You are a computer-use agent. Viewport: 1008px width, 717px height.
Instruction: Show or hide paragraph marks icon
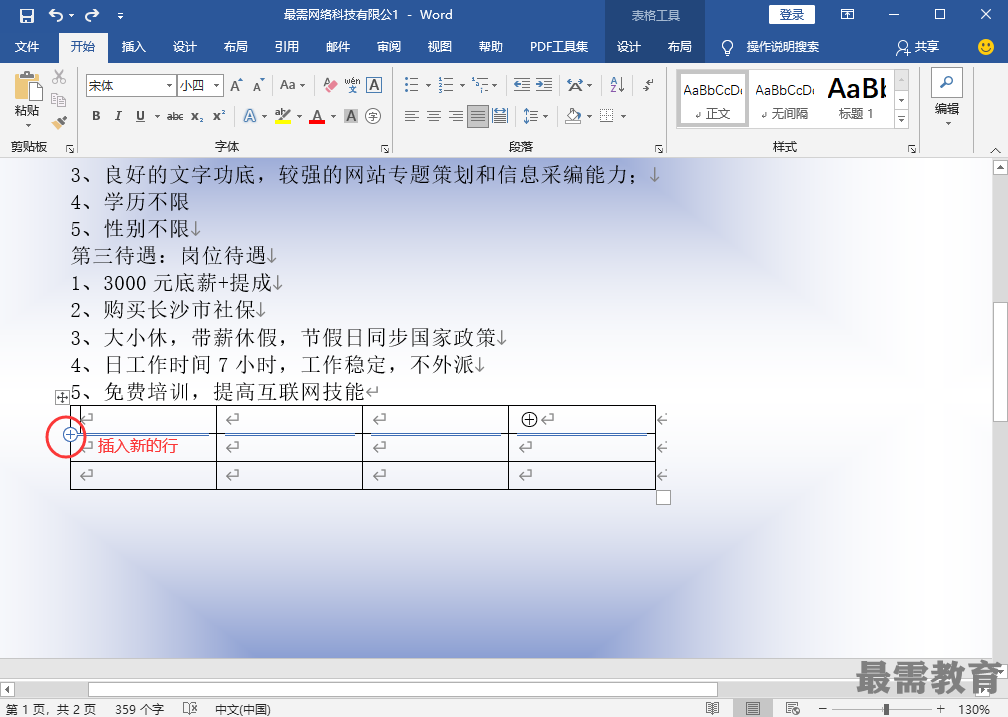pos(648,85)
